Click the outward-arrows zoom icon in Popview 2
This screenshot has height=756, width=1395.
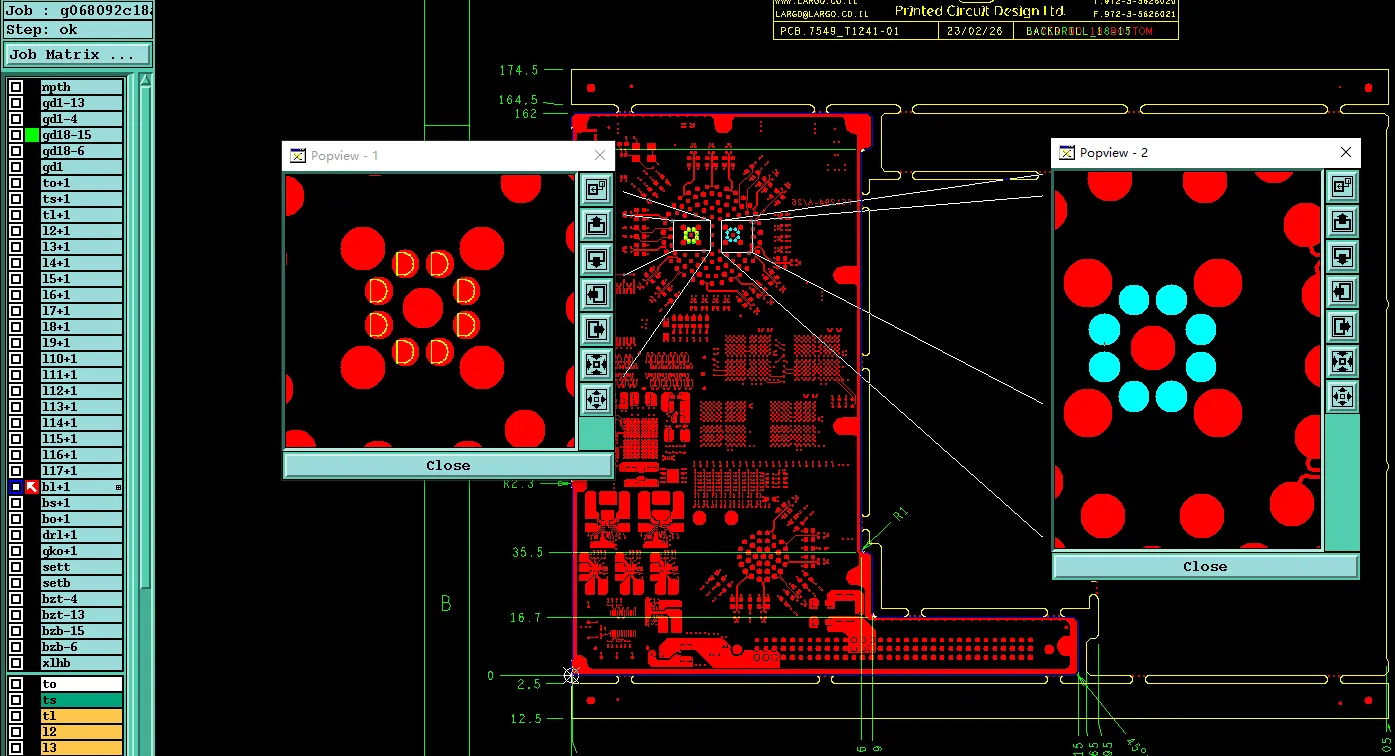(x=1342, y=396)
